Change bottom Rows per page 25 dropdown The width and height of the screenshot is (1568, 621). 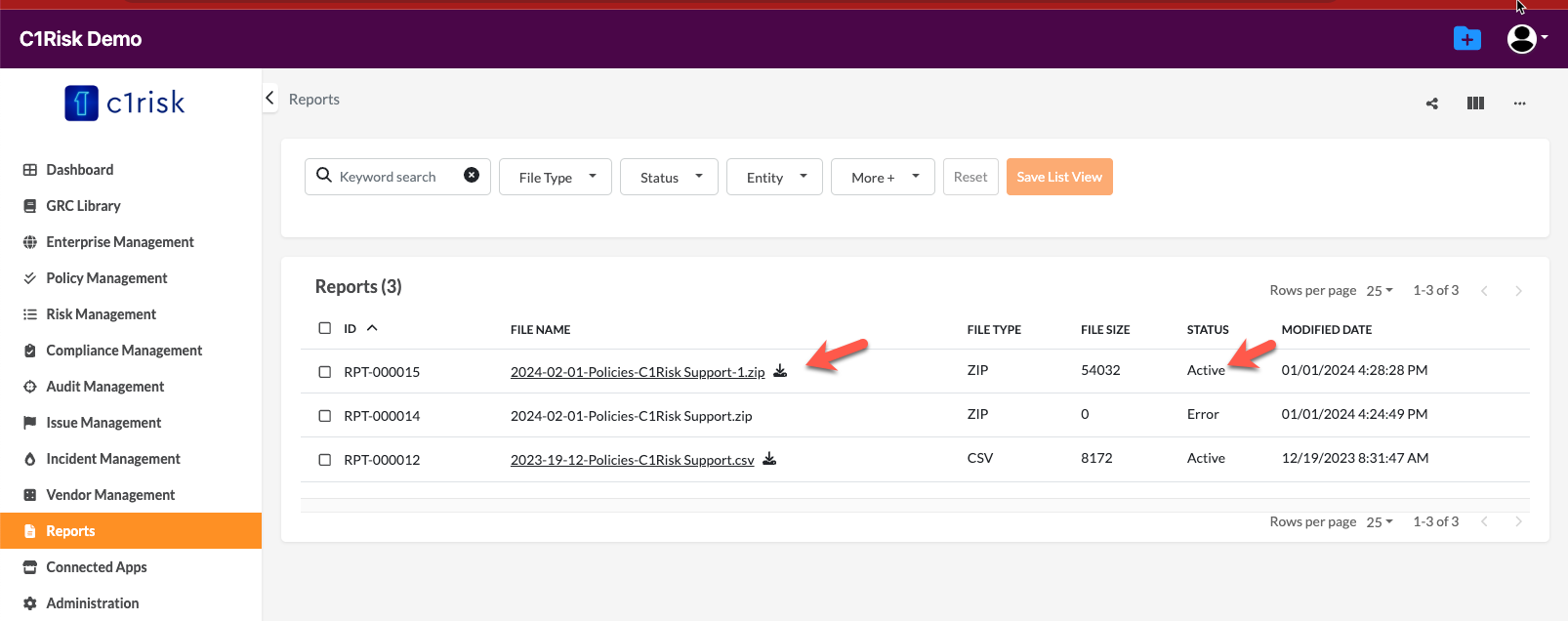(x=1380, y=522)
